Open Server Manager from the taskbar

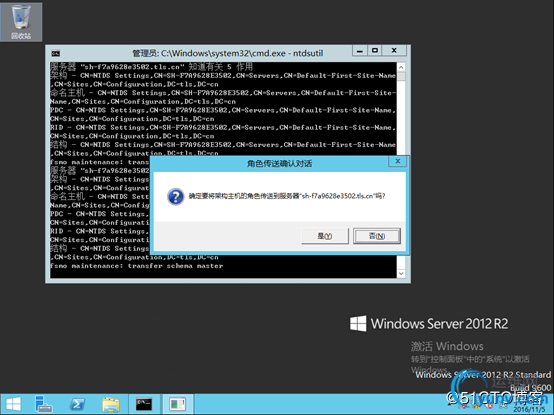coord(44,404)
